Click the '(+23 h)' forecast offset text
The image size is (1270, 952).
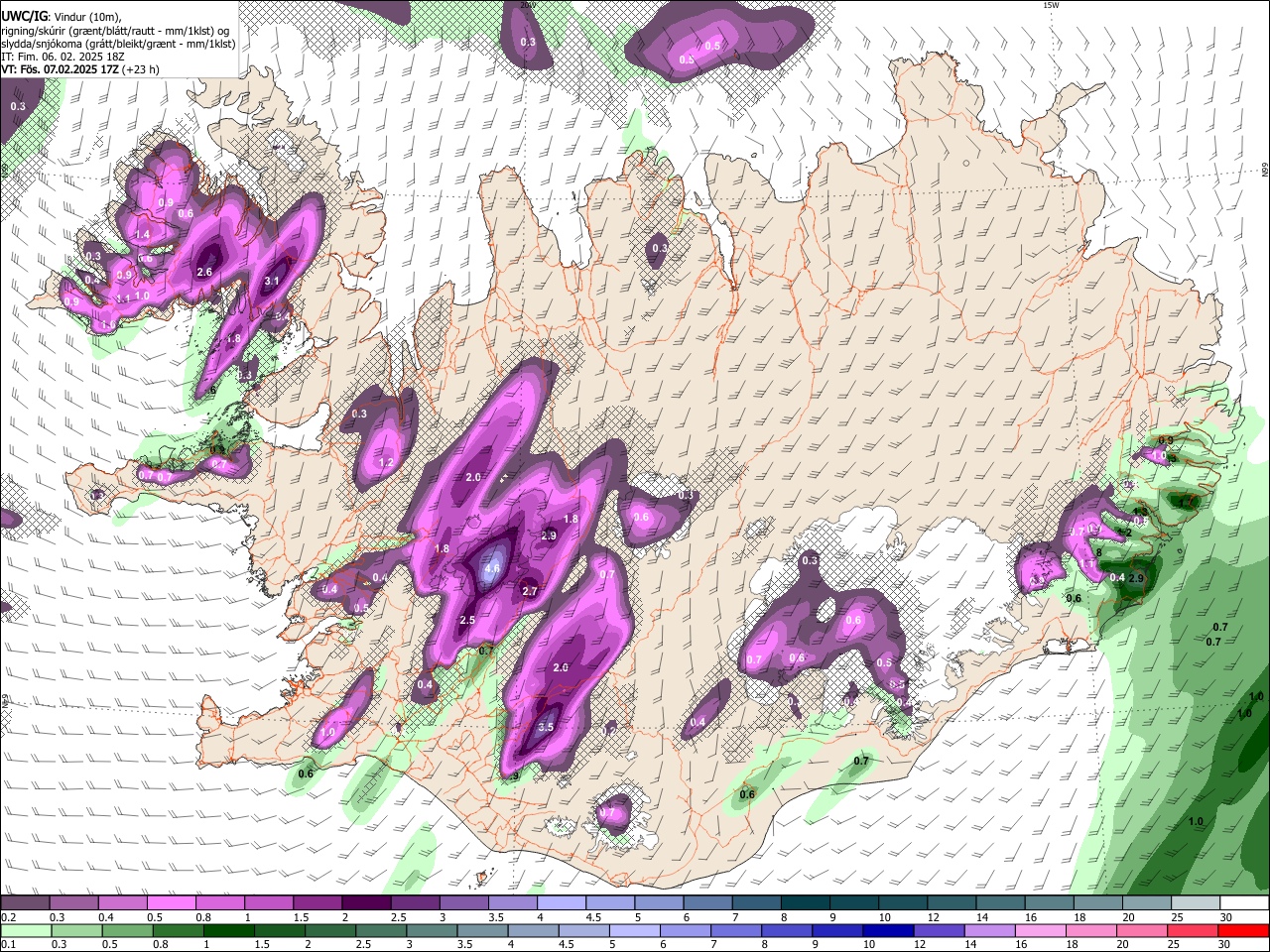click(x=141, y=69)
